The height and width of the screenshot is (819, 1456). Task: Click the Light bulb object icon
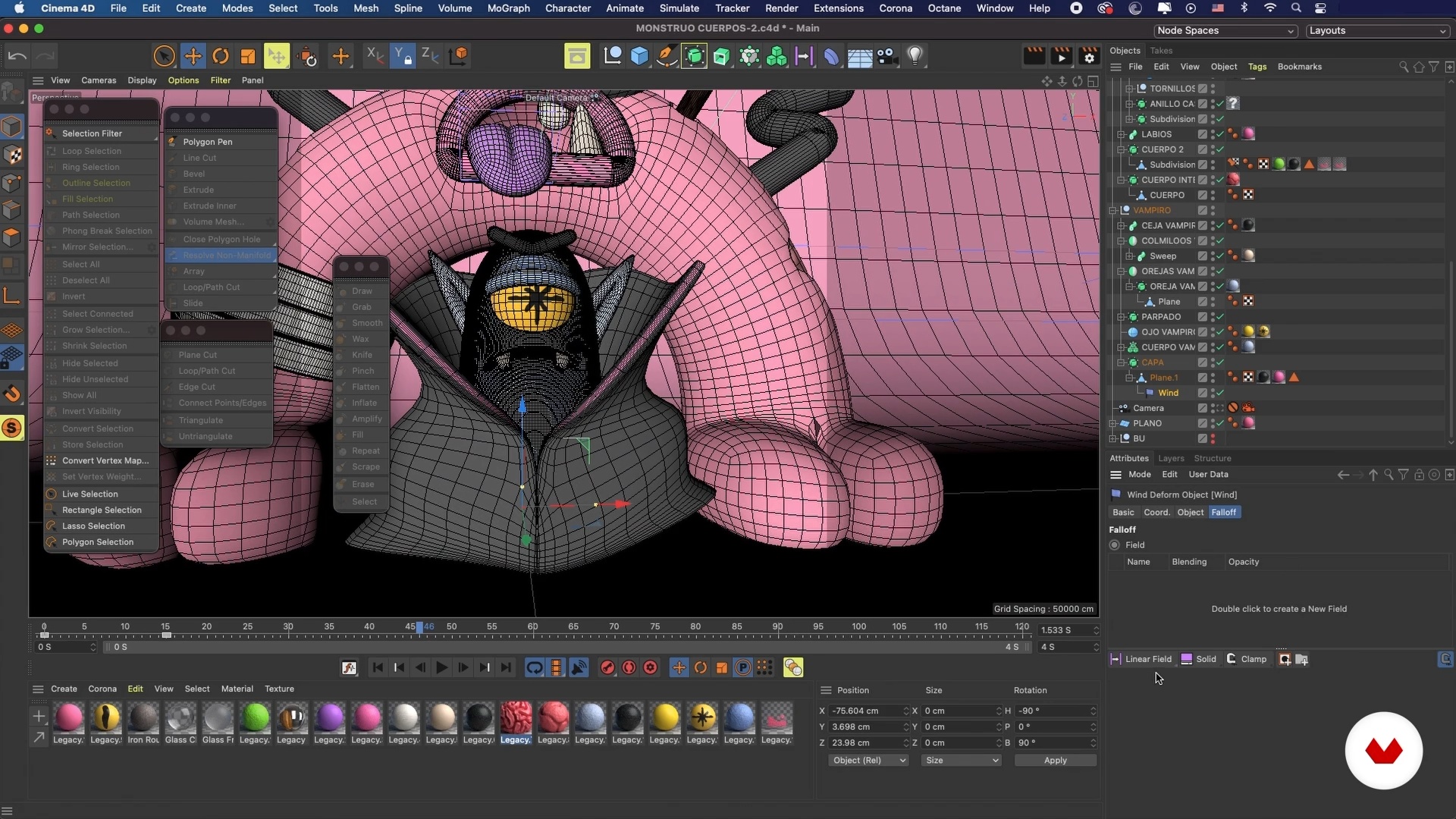[915, 56]
